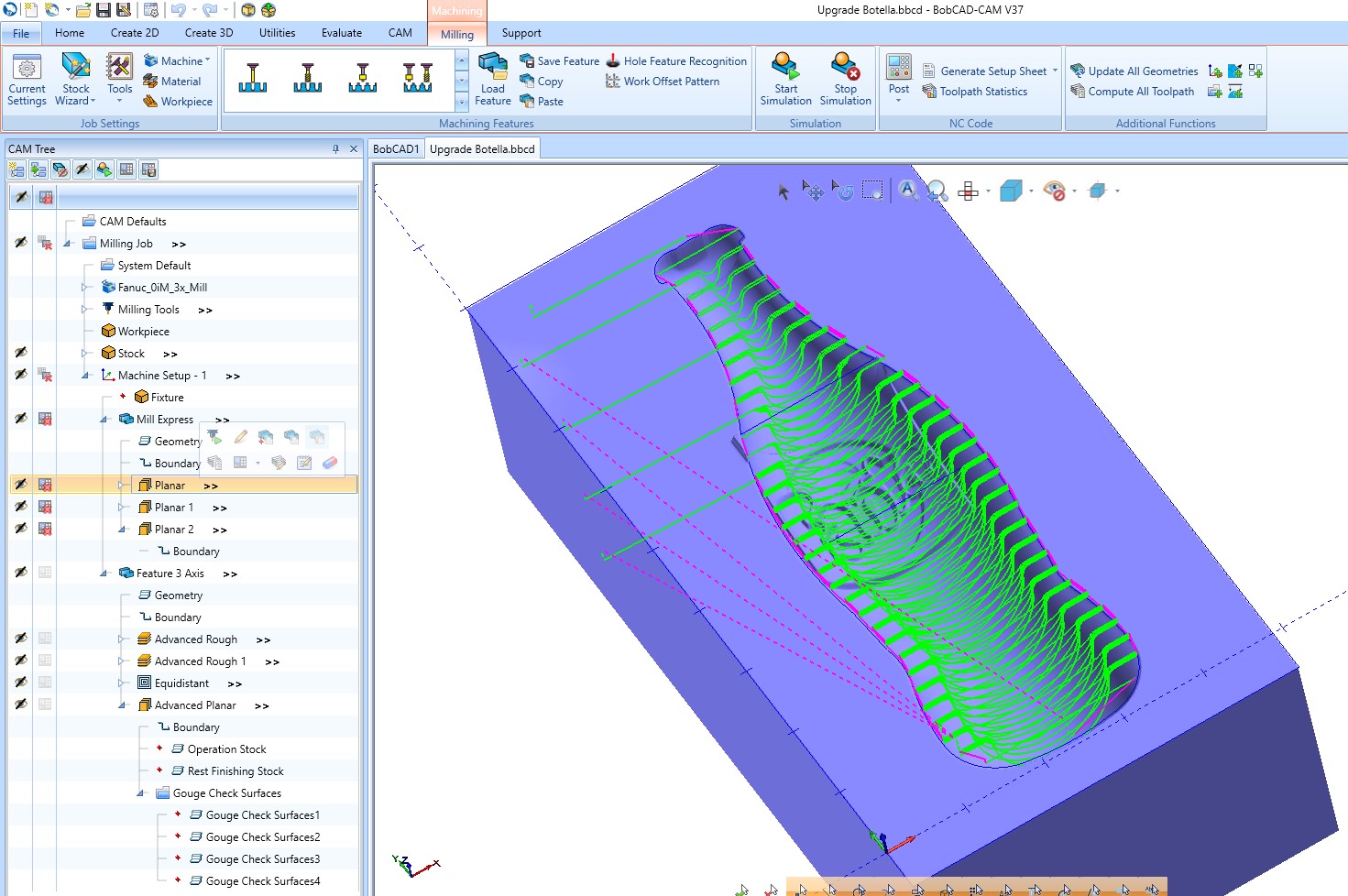Click Paste in Machining Features

[542, 102]
